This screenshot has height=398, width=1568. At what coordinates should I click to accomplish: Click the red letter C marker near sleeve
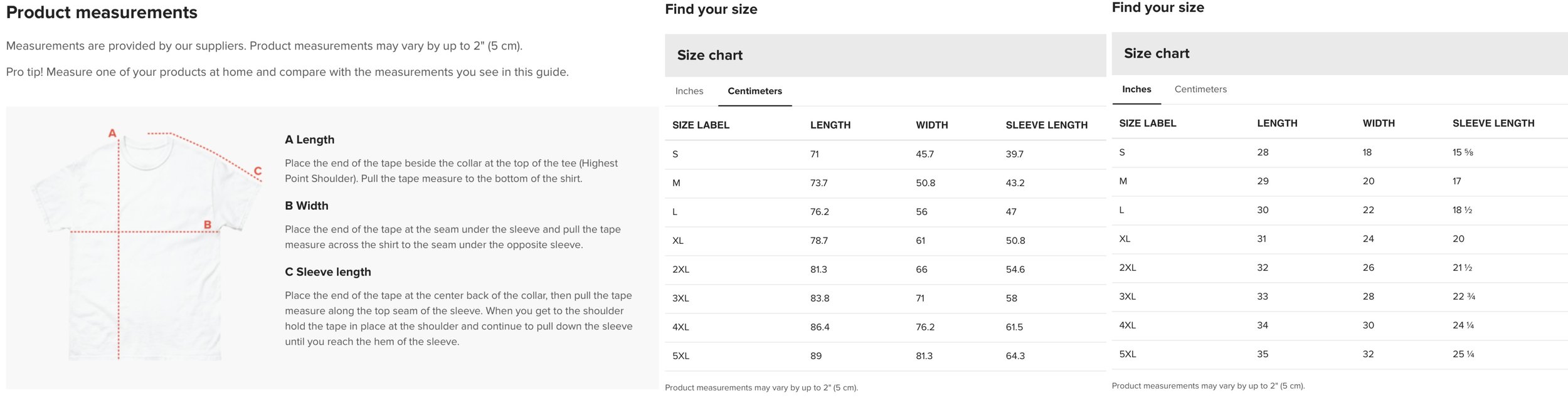(257, 170)
